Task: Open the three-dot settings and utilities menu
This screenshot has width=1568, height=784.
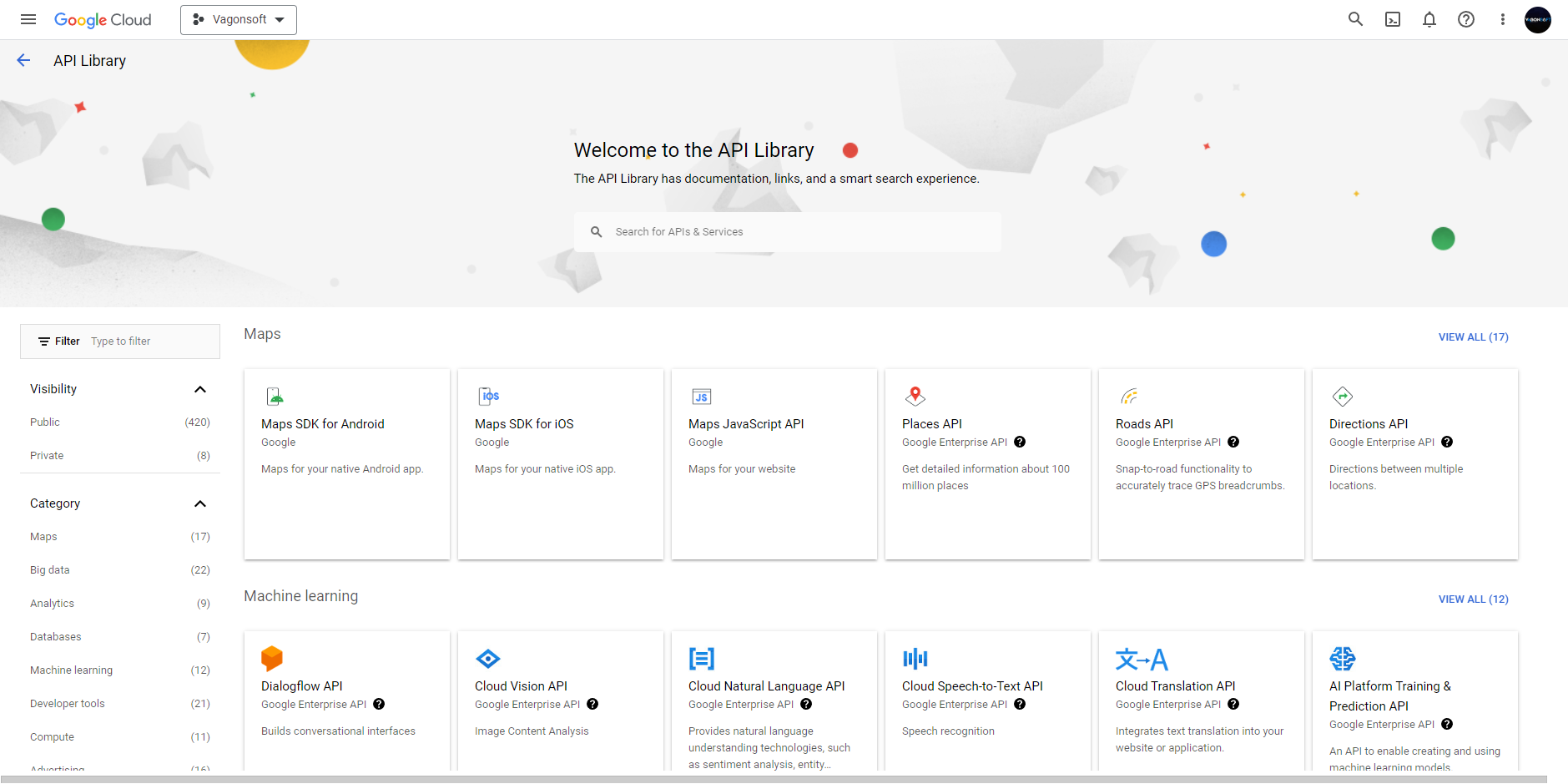Action: pos(1503,19)
